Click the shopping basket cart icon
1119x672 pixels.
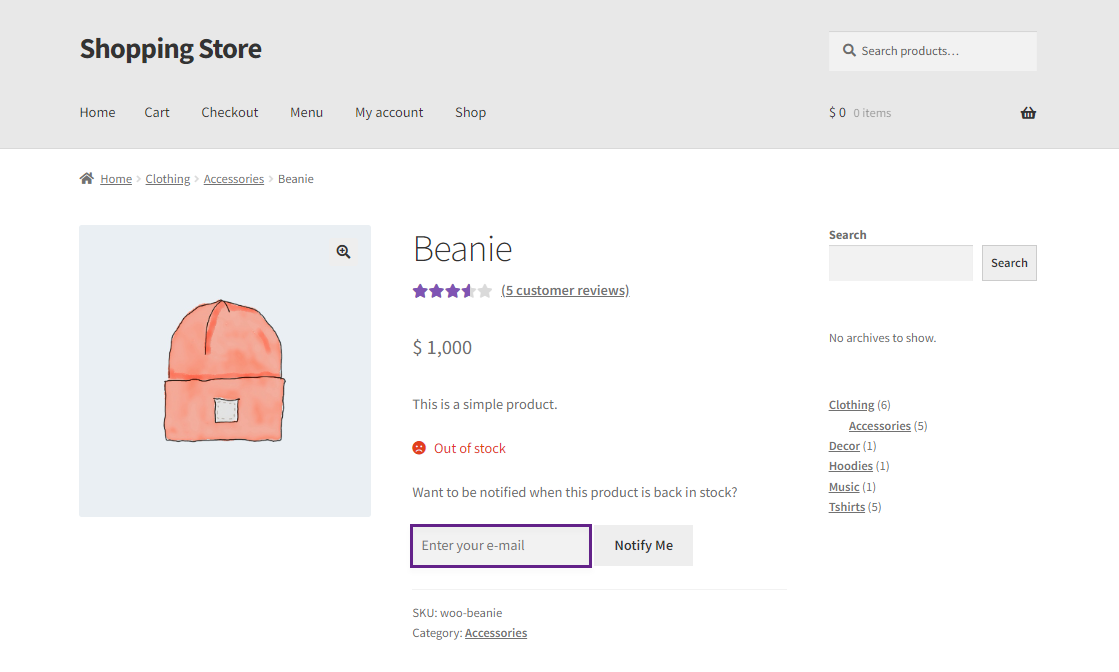click(1028, 113)
